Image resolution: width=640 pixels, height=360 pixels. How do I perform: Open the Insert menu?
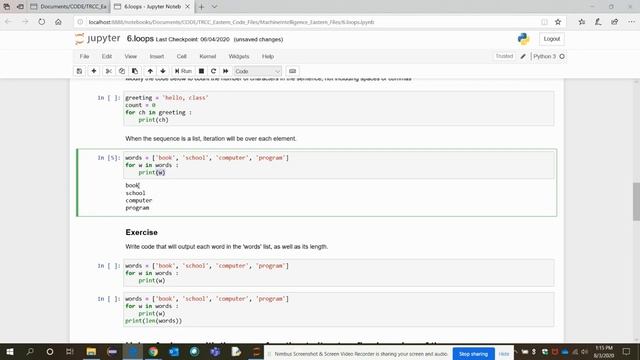point(157,56)
